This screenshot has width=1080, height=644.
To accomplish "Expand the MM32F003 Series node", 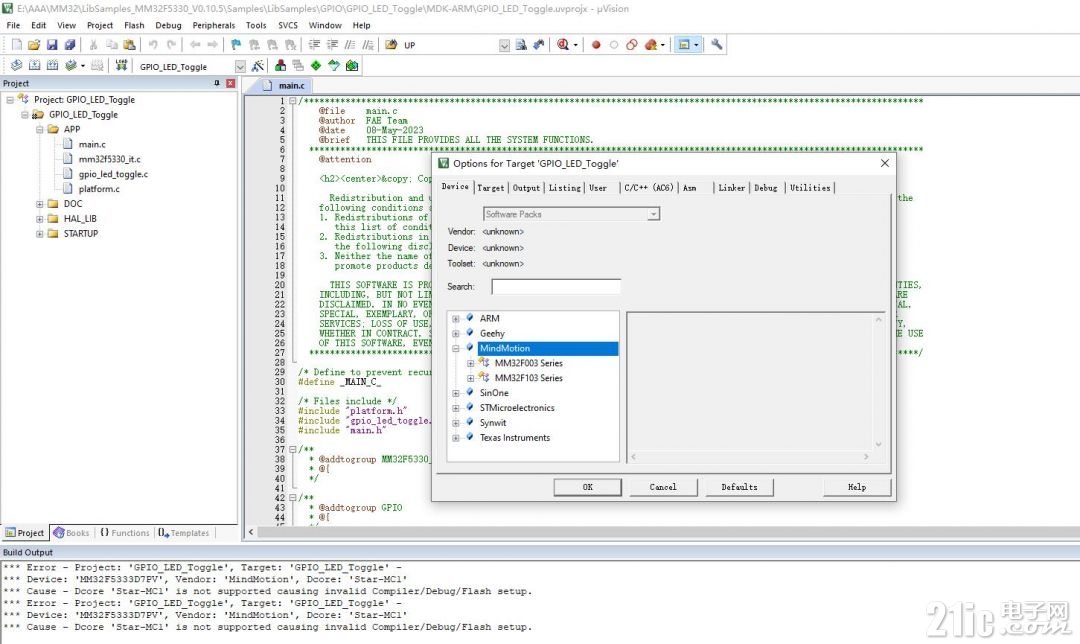I will (470, 364).
